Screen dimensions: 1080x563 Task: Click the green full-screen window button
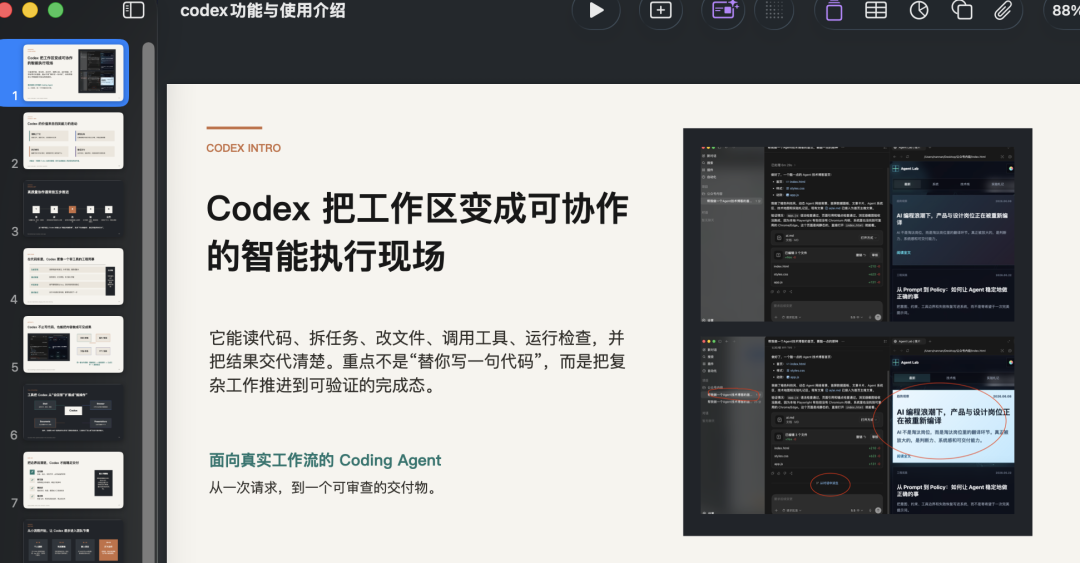[x=56, y=10]
